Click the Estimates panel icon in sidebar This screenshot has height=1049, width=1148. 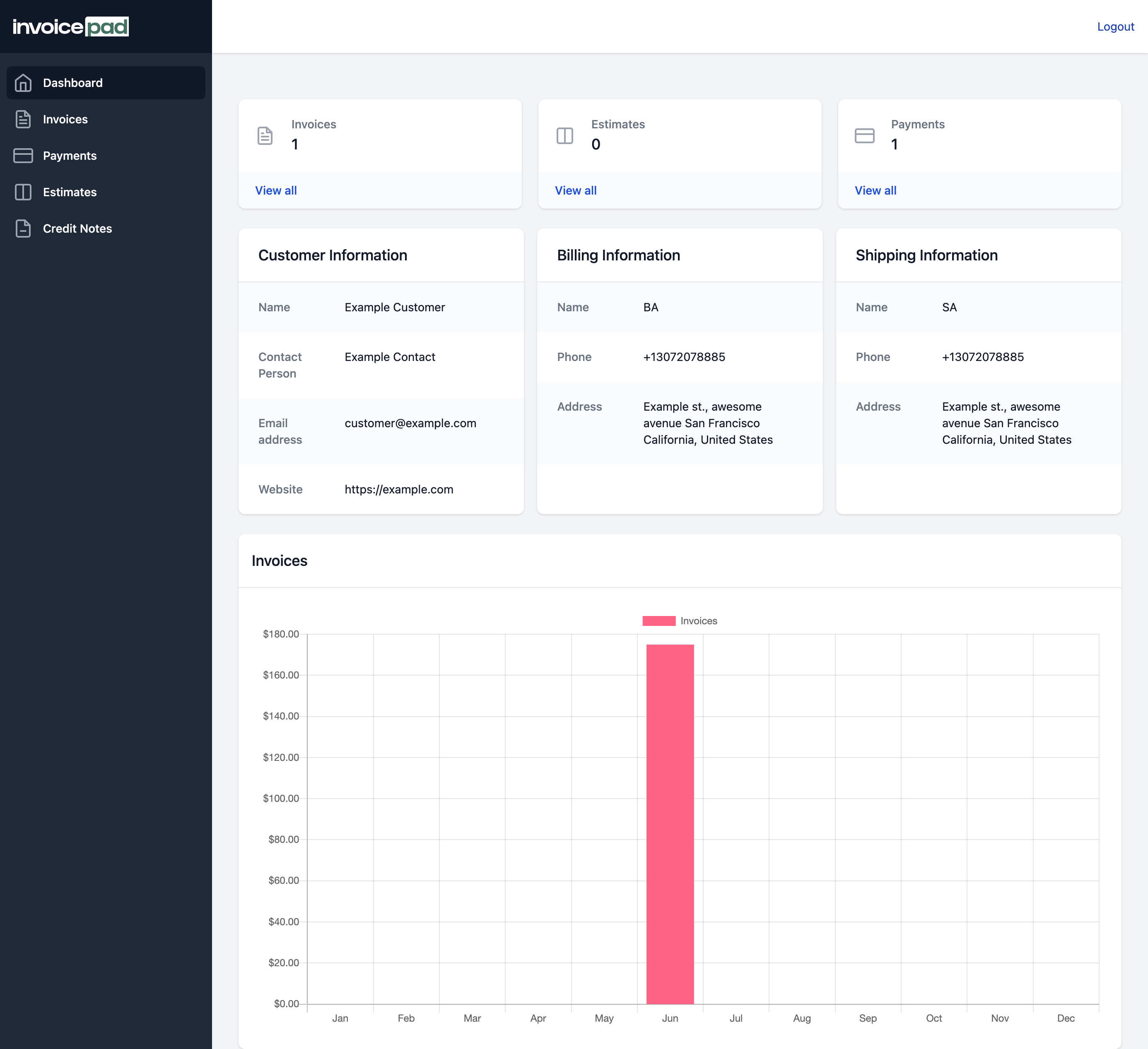point(23,192)
